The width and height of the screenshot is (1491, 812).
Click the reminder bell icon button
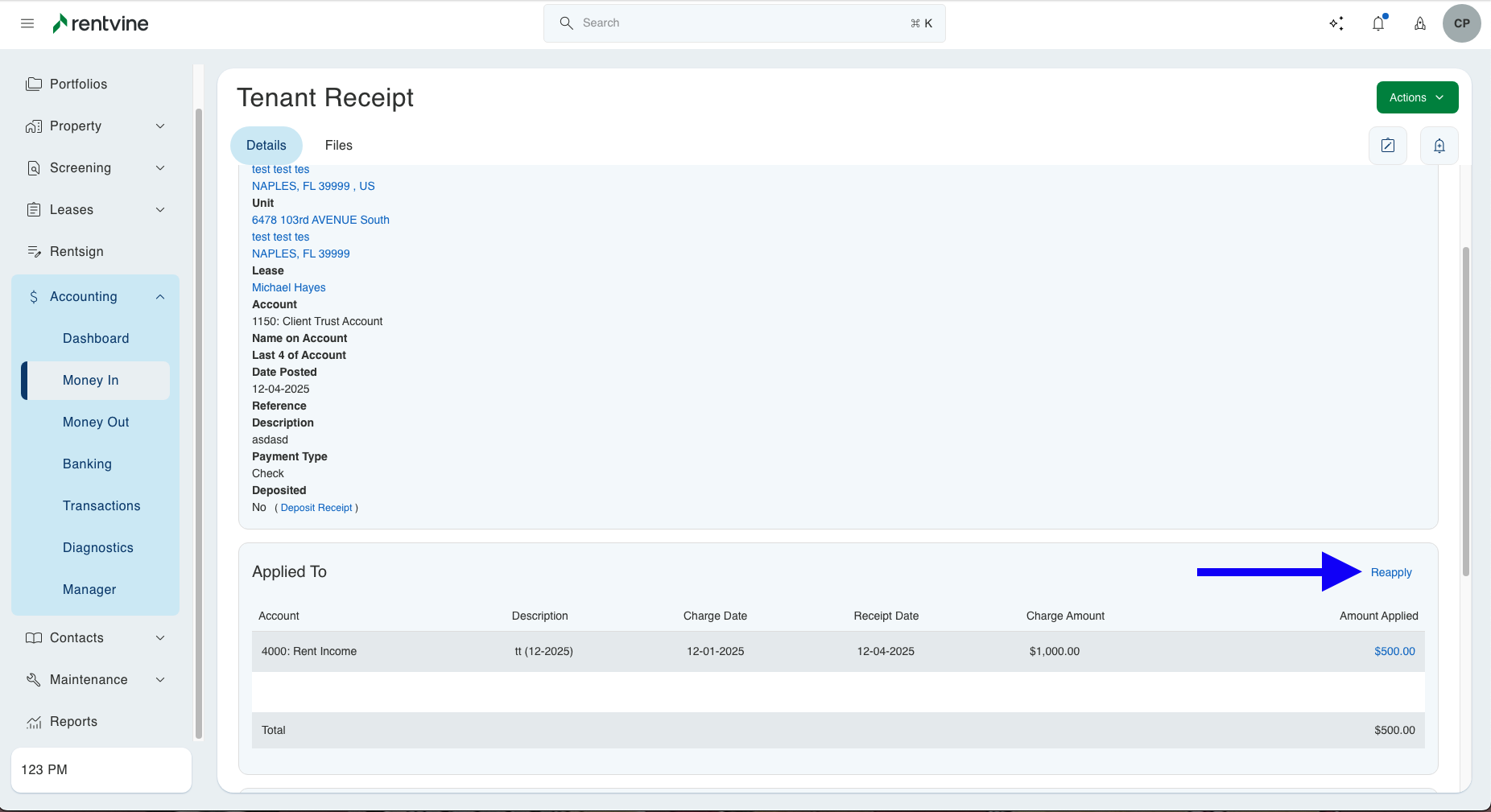pos(1439,146)
